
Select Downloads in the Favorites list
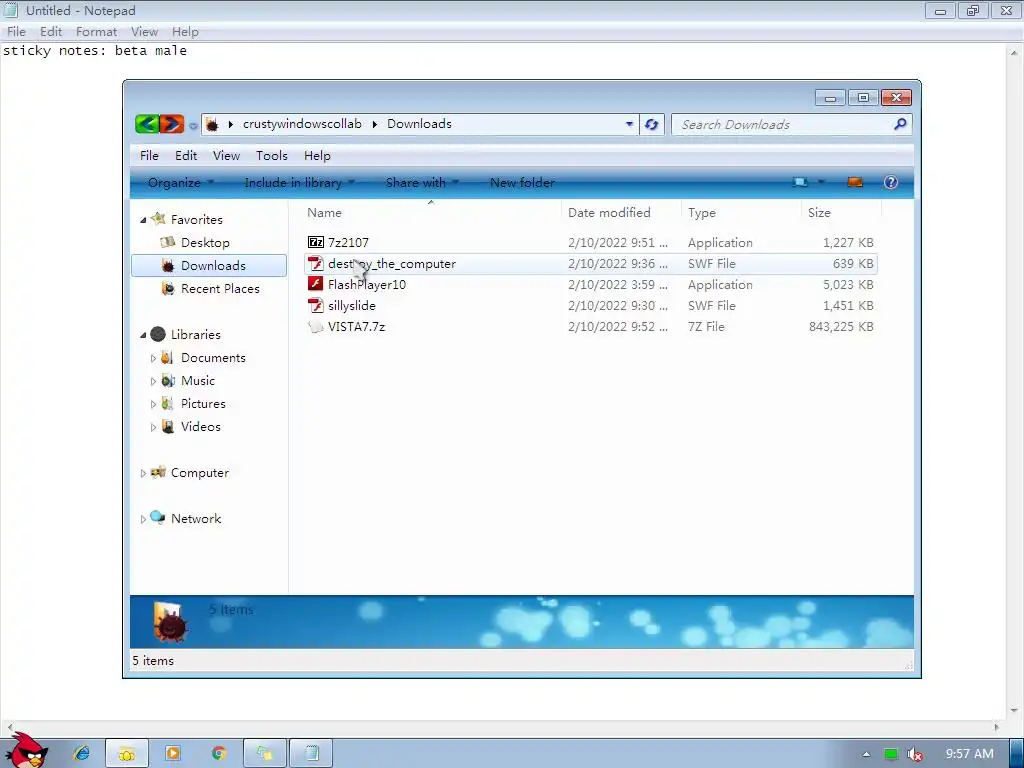coord(209,265)
